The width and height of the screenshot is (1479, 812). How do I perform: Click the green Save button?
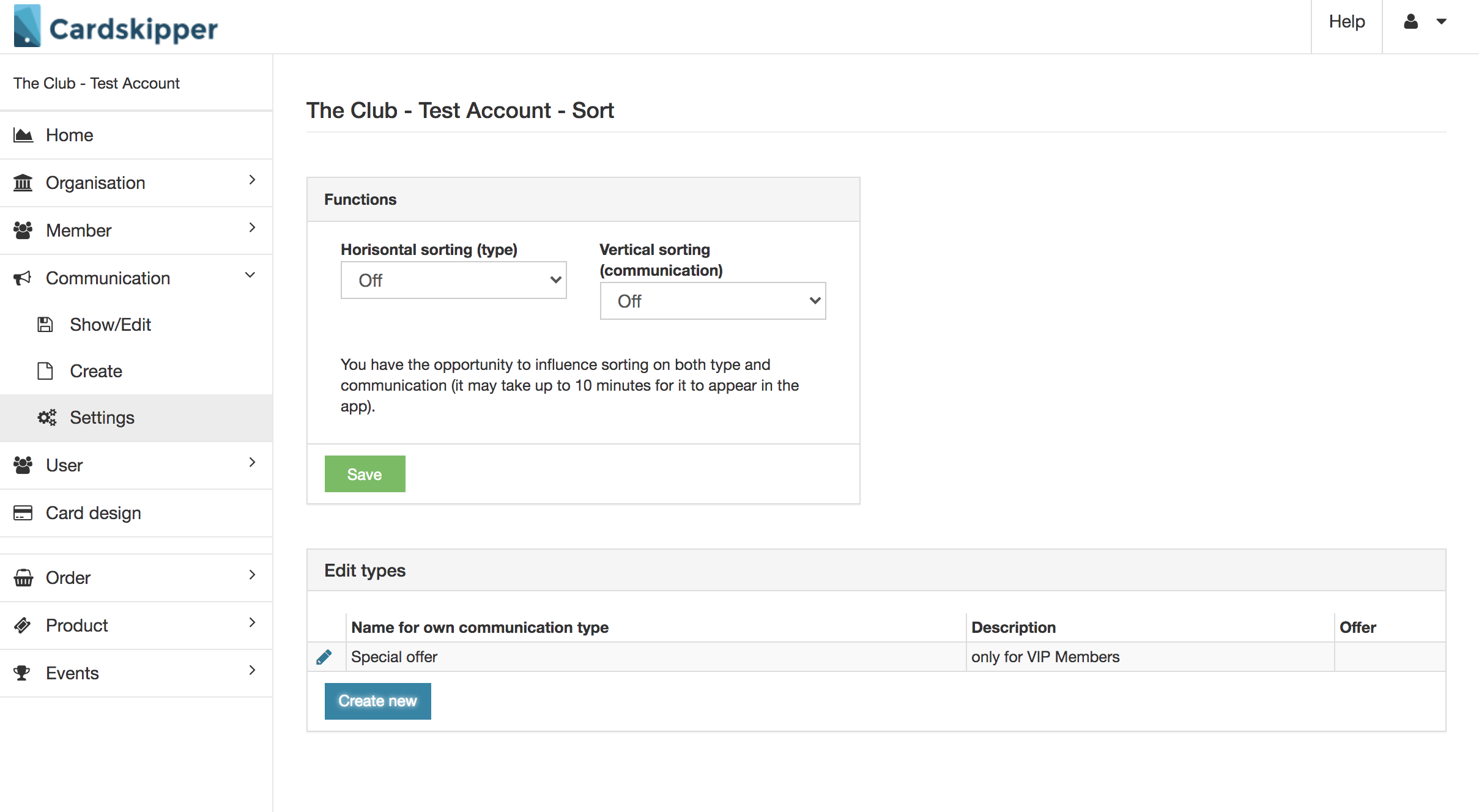click(365, 474)
